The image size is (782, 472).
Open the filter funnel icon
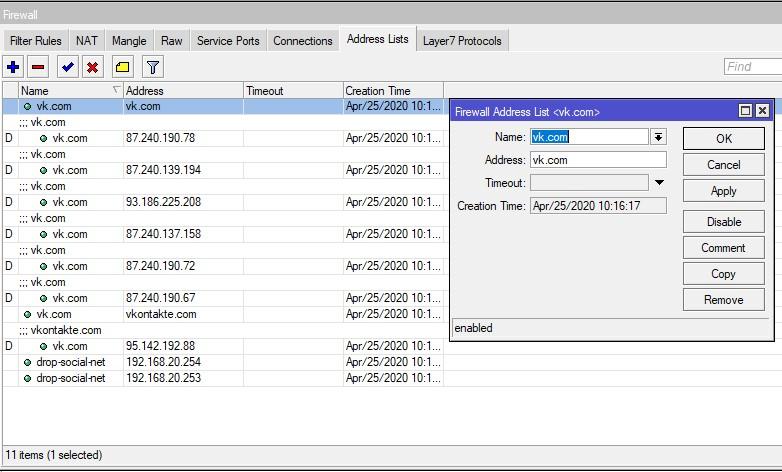(153, 67)
